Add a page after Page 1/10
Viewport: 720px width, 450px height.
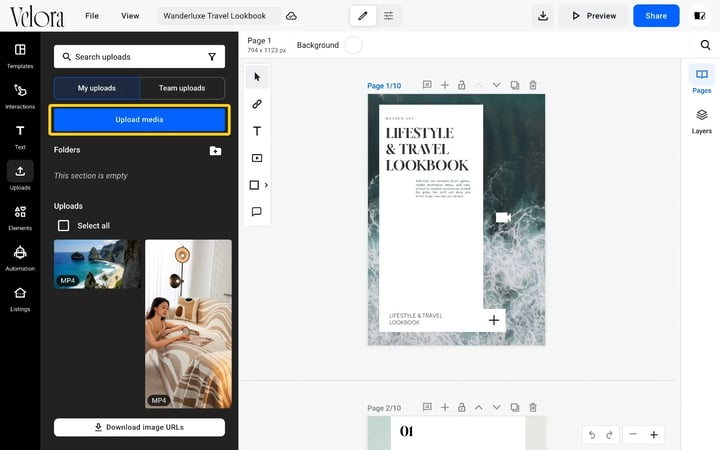[444, 85]
